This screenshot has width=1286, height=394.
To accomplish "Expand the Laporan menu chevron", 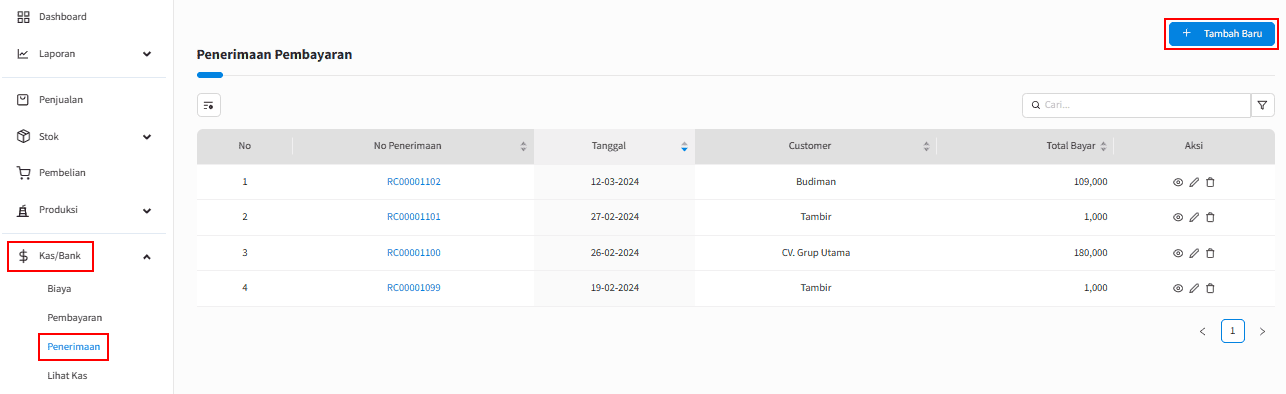I will pos(147,54).
